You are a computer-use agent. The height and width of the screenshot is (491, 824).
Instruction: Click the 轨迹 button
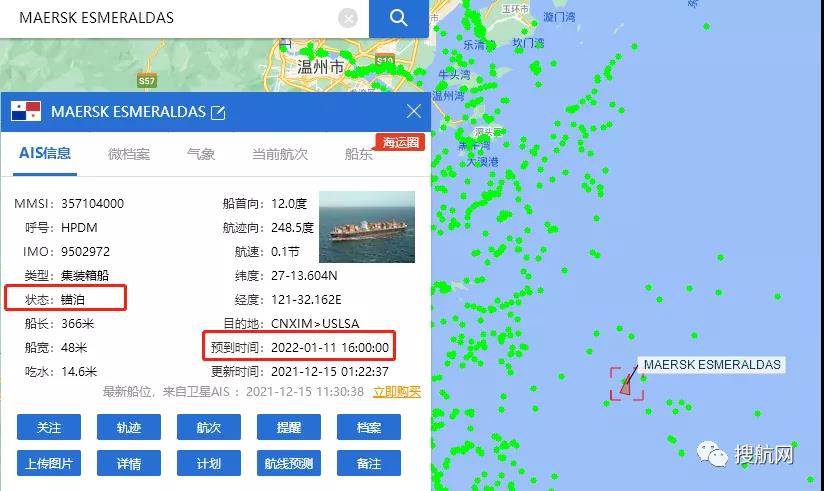[x=129, y=427]
